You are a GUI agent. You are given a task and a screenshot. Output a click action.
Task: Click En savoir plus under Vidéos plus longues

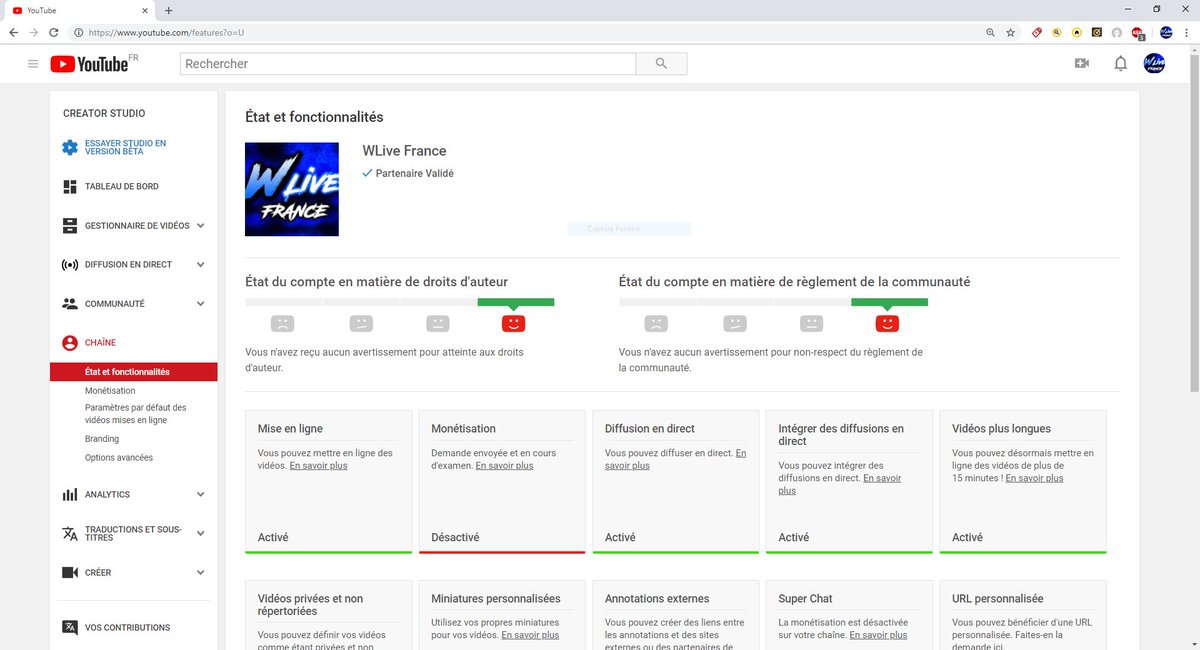coord(1034,479)
